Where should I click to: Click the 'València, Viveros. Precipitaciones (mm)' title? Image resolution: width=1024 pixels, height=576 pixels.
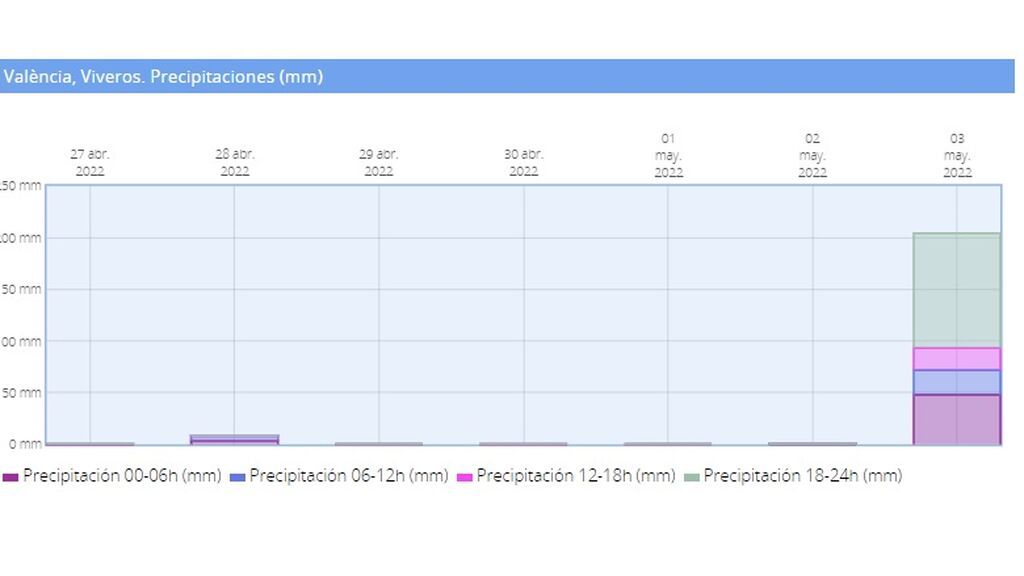click(x=163, y=76)
